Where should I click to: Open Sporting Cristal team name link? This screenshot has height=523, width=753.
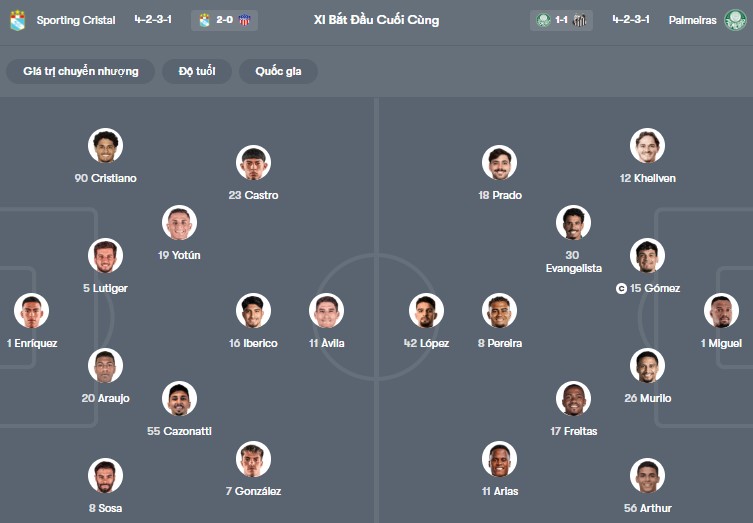pyautogui.click(x=76, y=20)
